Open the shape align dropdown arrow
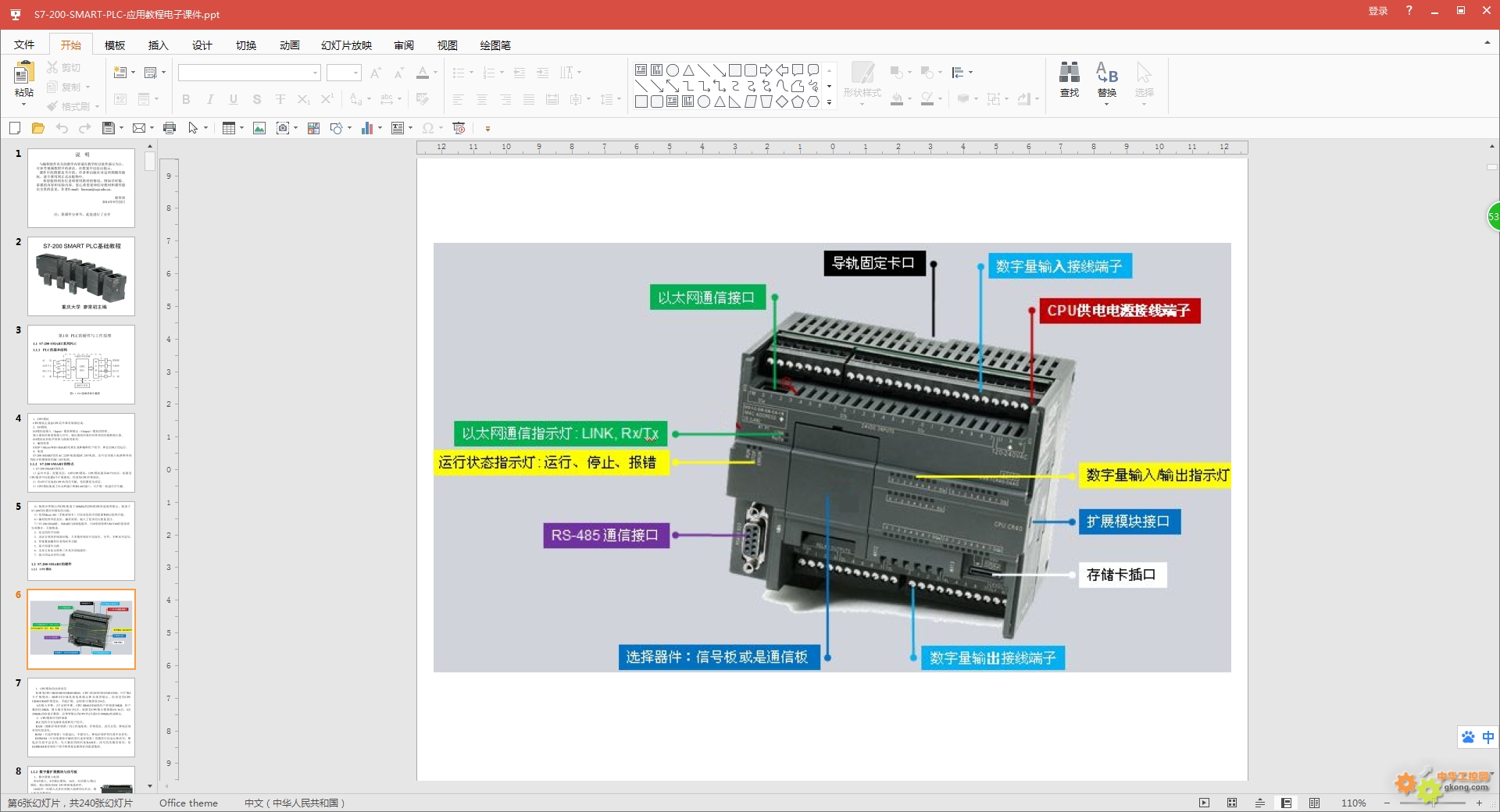 [x=970, y=73]
